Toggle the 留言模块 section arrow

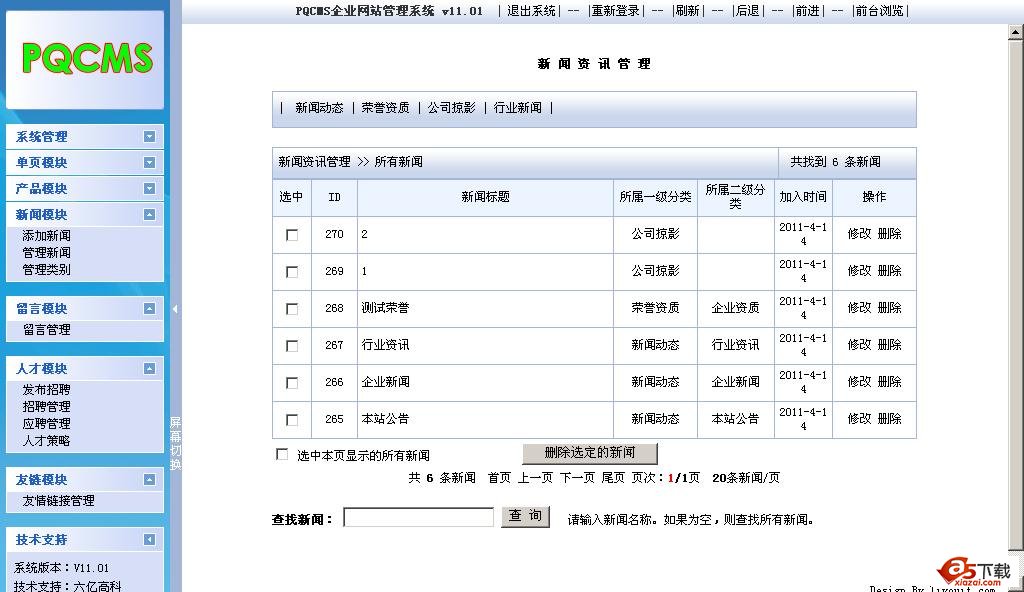point(149,309)
